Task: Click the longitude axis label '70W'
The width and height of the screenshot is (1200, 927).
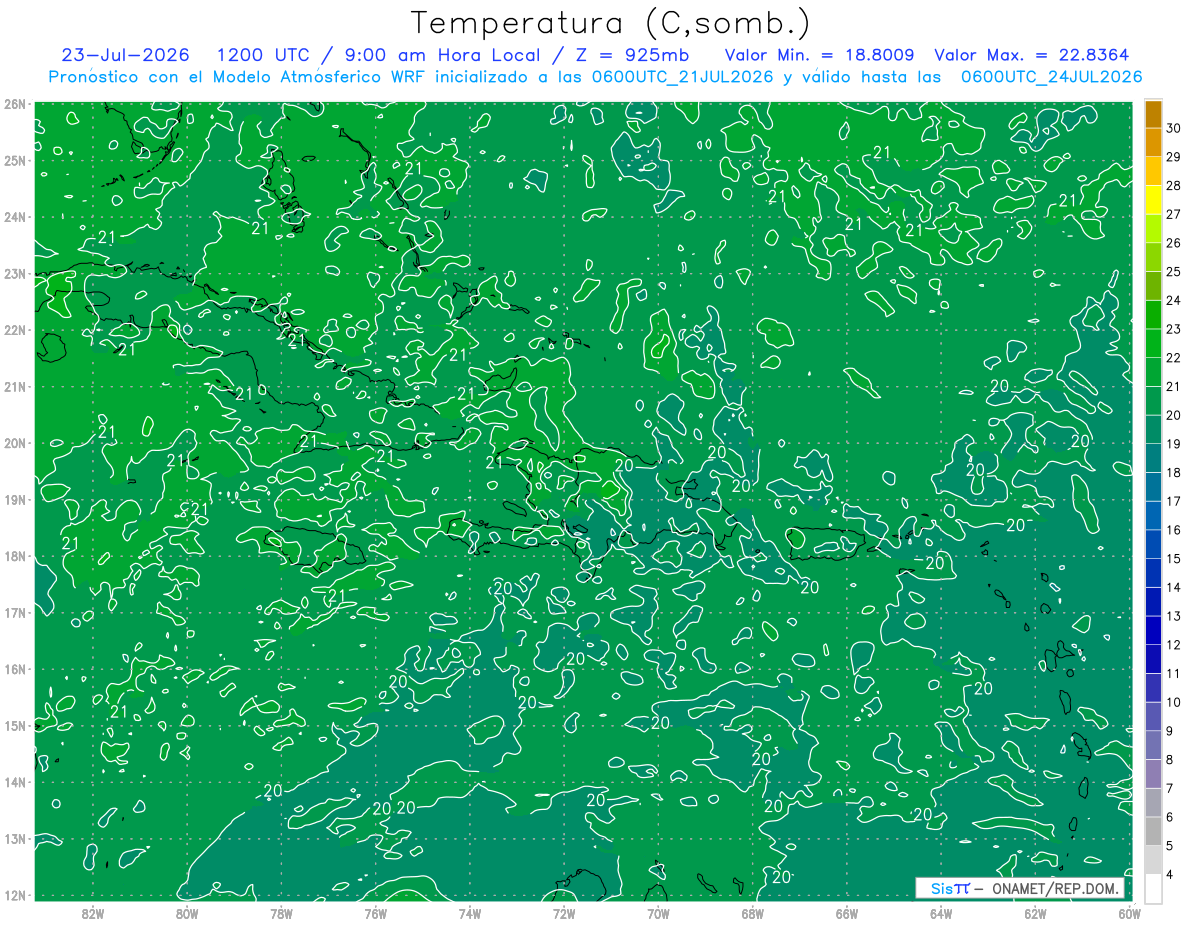Action: 658,913
